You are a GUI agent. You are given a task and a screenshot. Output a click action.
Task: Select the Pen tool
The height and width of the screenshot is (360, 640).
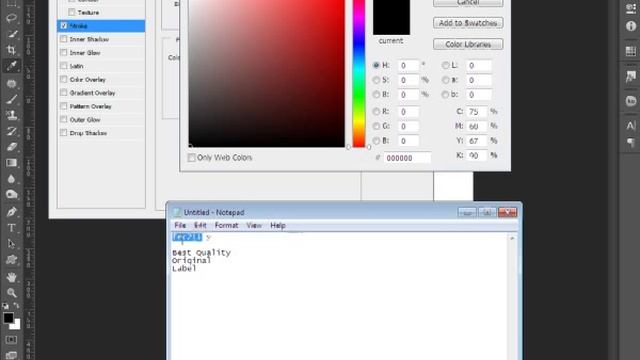(11, 212)
